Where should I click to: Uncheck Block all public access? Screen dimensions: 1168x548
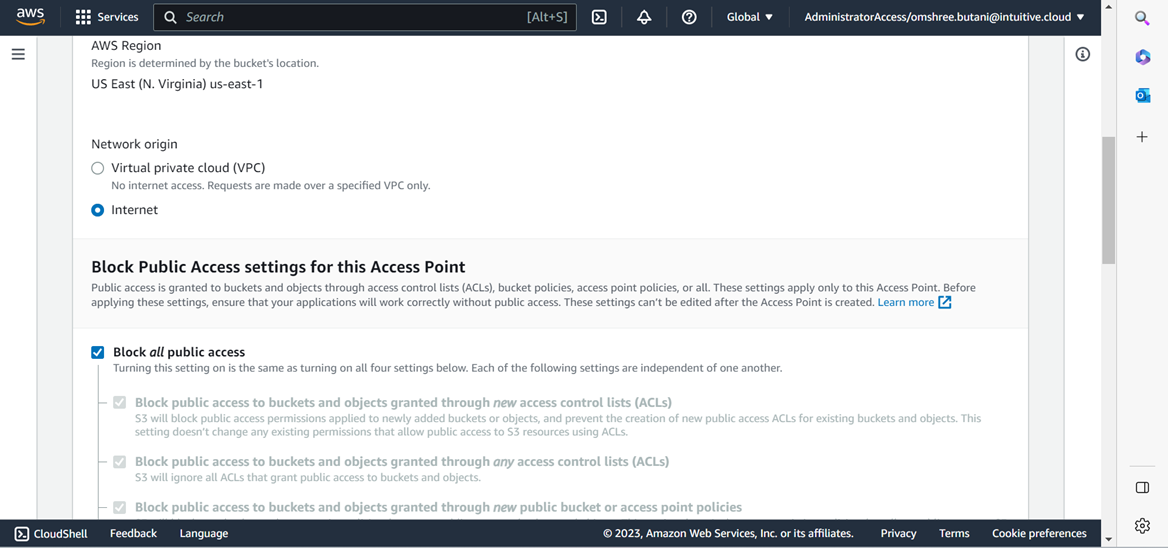(x=98, y=352)
